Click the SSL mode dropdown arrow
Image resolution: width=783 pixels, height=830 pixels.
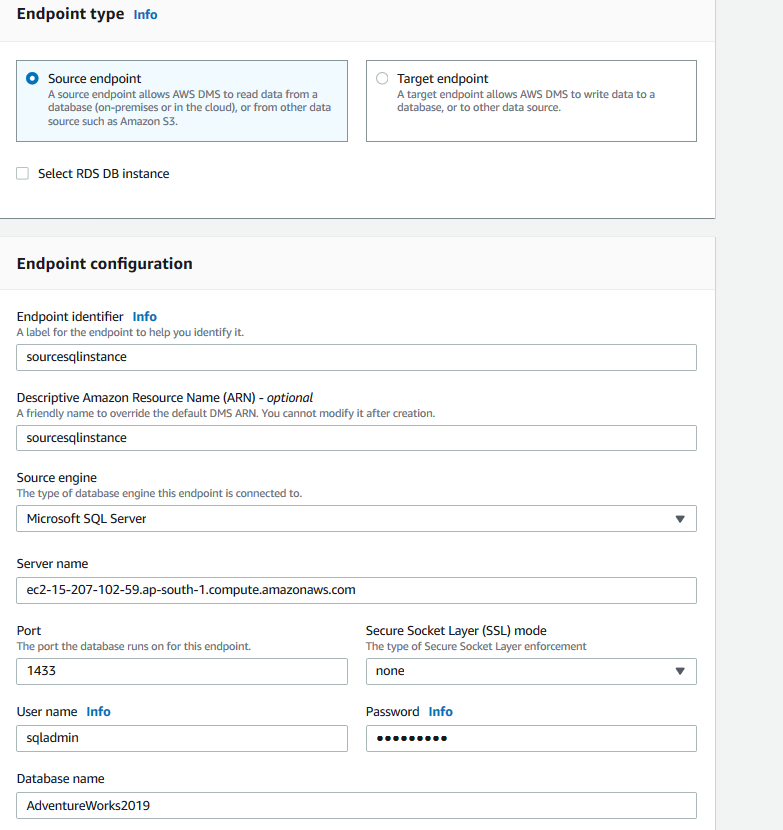680,671
